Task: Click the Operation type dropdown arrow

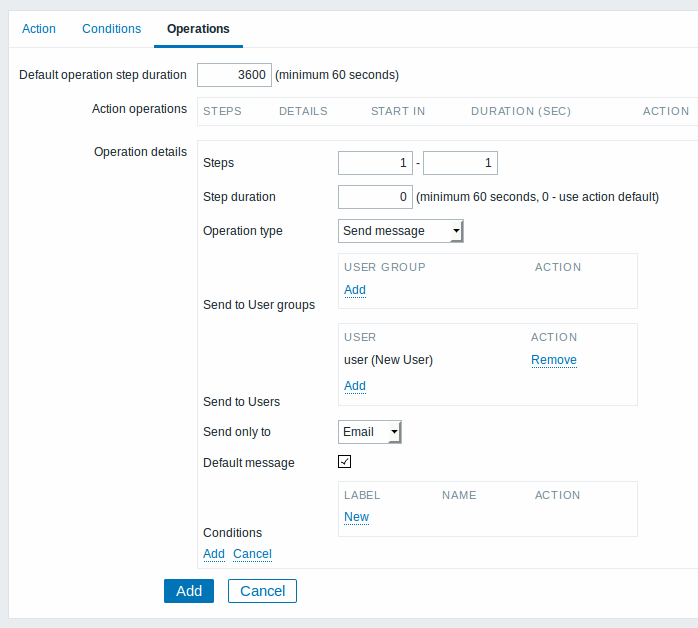Action: (456, 231)
